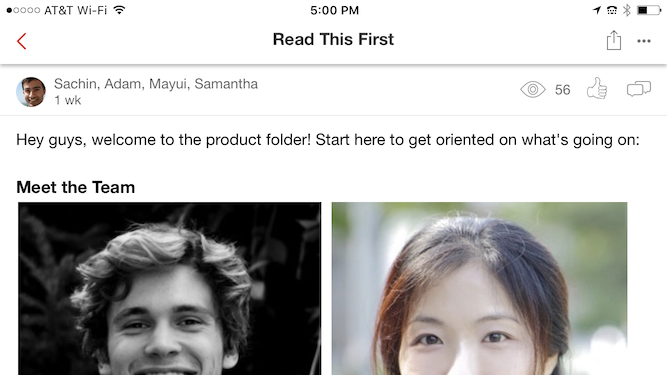Open the black-and-white team member photo

[x=169, y=289]
